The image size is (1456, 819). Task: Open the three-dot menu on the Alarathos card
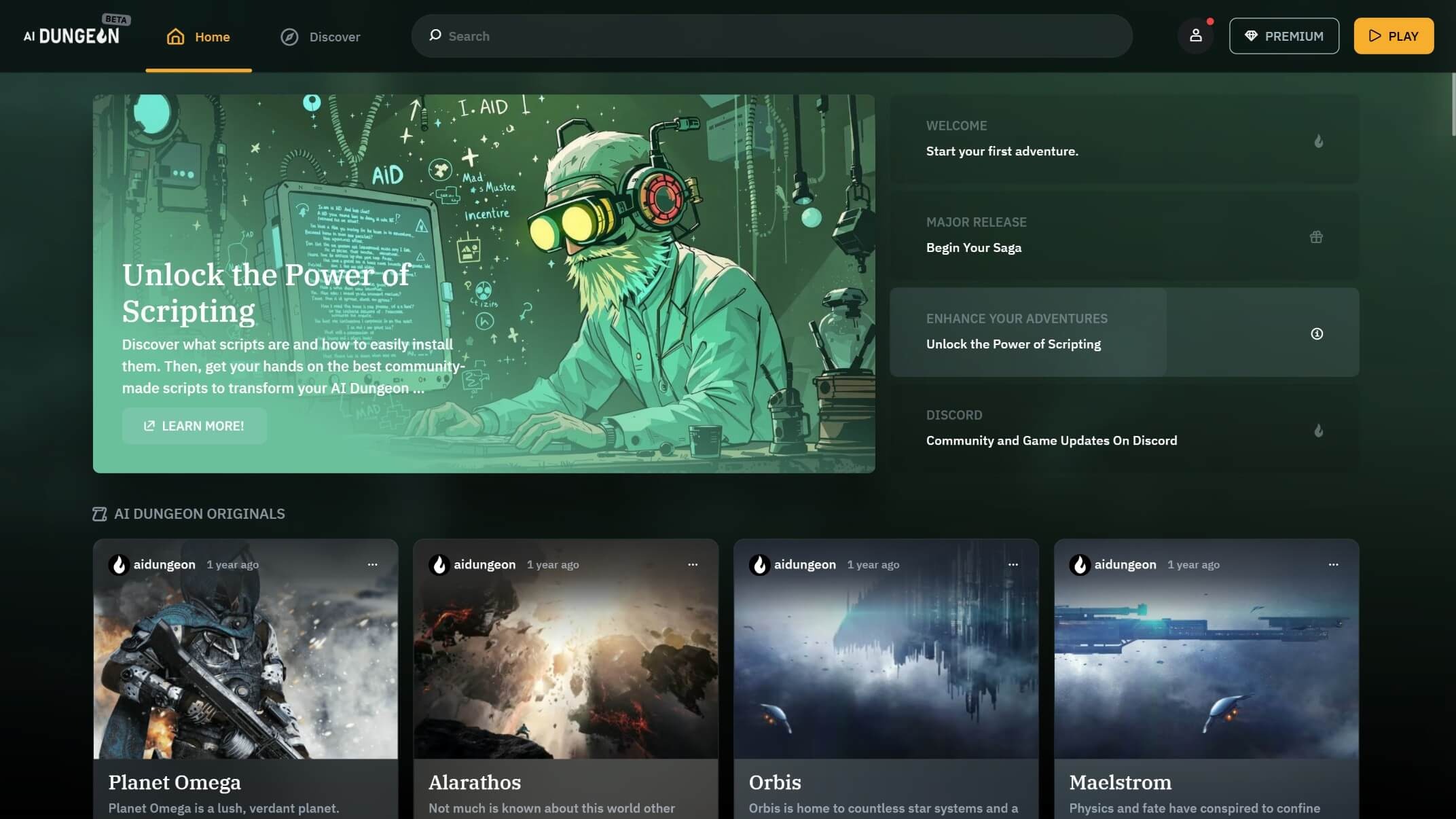click(x=692, y=564)
